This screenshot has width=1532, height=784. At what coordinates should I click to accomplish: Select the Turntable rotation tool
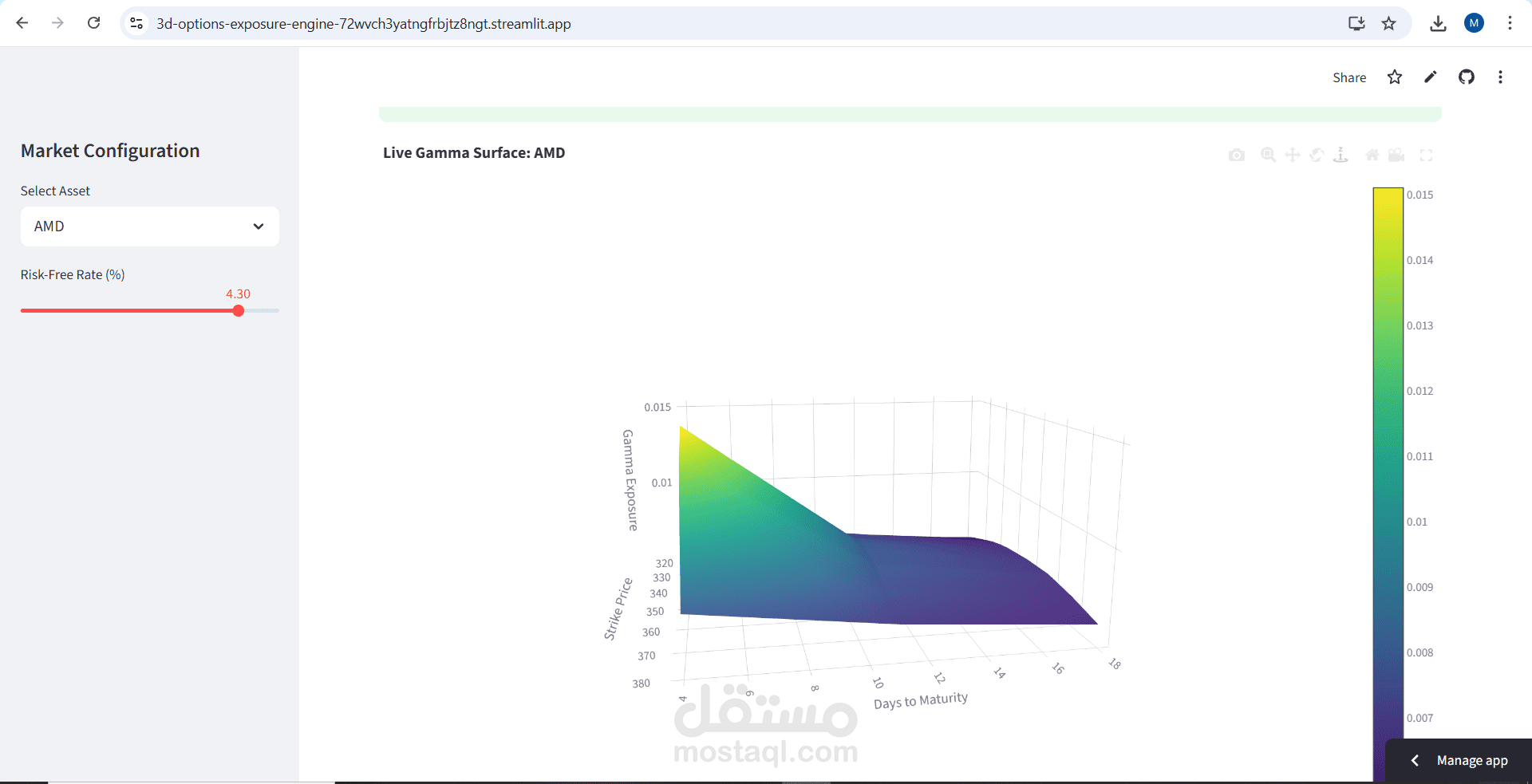[1341, 156]
